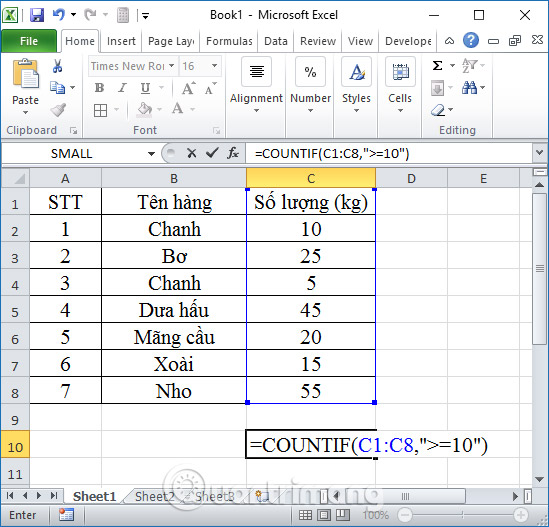Go to next sheet navigation arrow

point(39,496)
